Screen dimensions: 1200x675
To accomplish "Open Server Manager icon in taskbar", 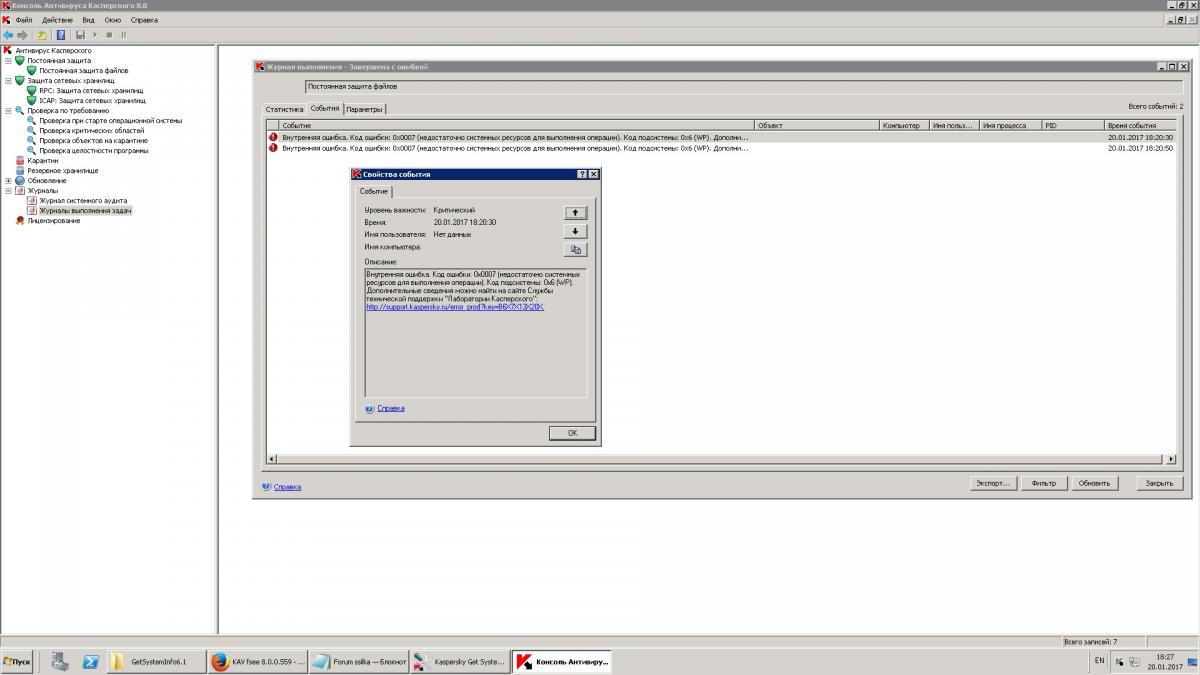I will tap(60, 661).
